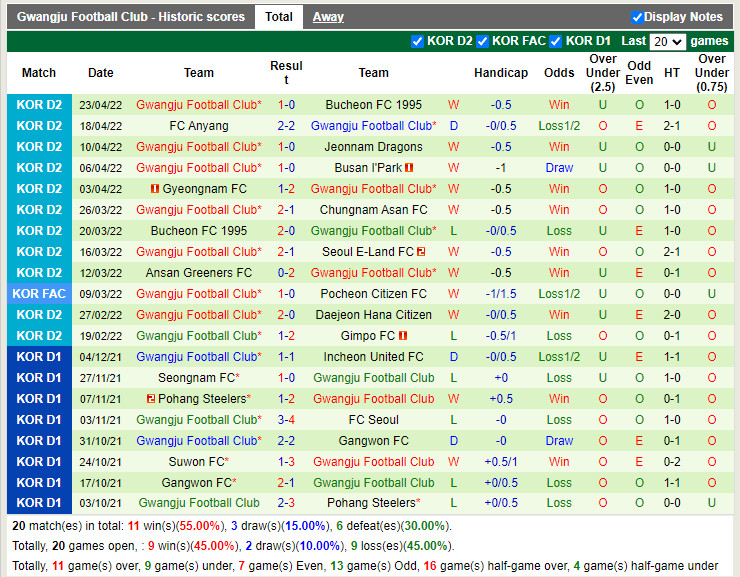The image size is (740, 577).
Task: Open the Last 20 games dropdown
Action: (x=667, y=42)
